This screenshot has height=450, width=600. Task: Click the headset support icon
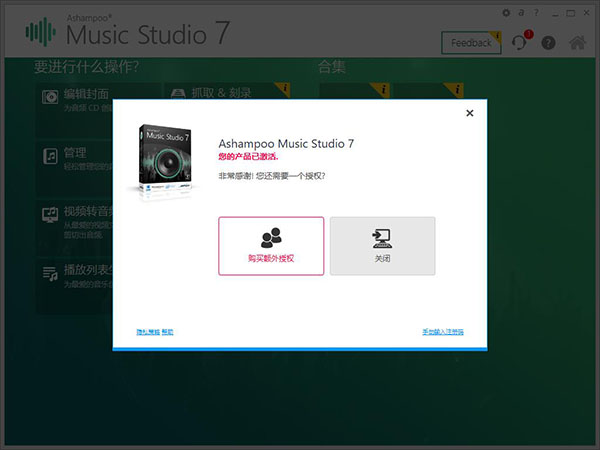click(x=519, y=43)
